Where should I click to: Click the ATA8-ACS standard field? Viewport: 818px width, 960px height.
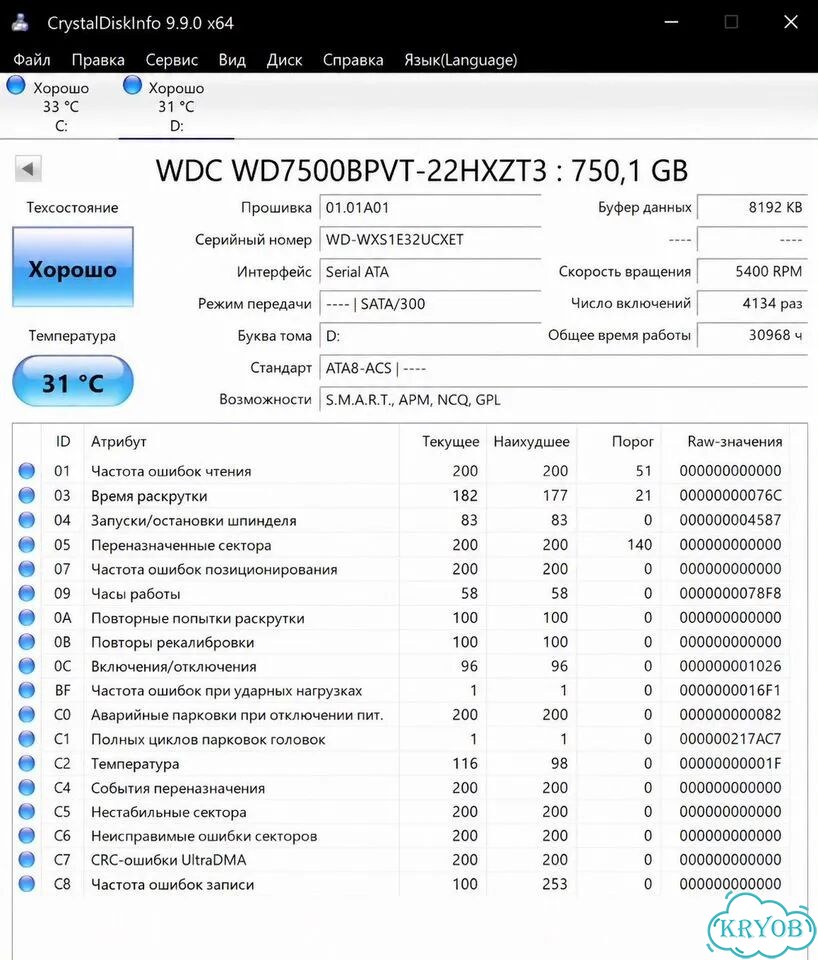coord(563,368)
